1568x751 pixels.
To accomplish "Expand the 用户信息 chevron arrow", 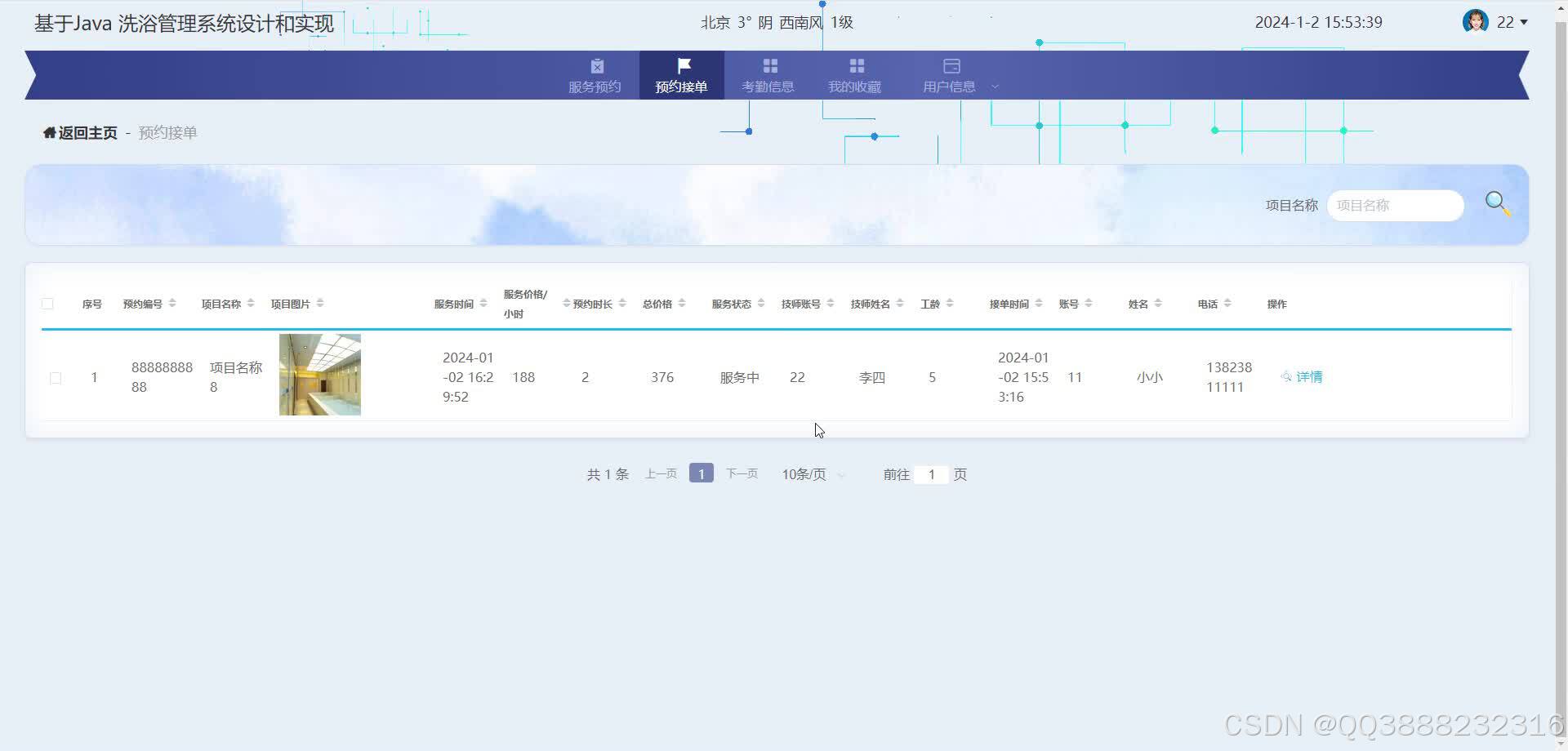I will 995,87.
